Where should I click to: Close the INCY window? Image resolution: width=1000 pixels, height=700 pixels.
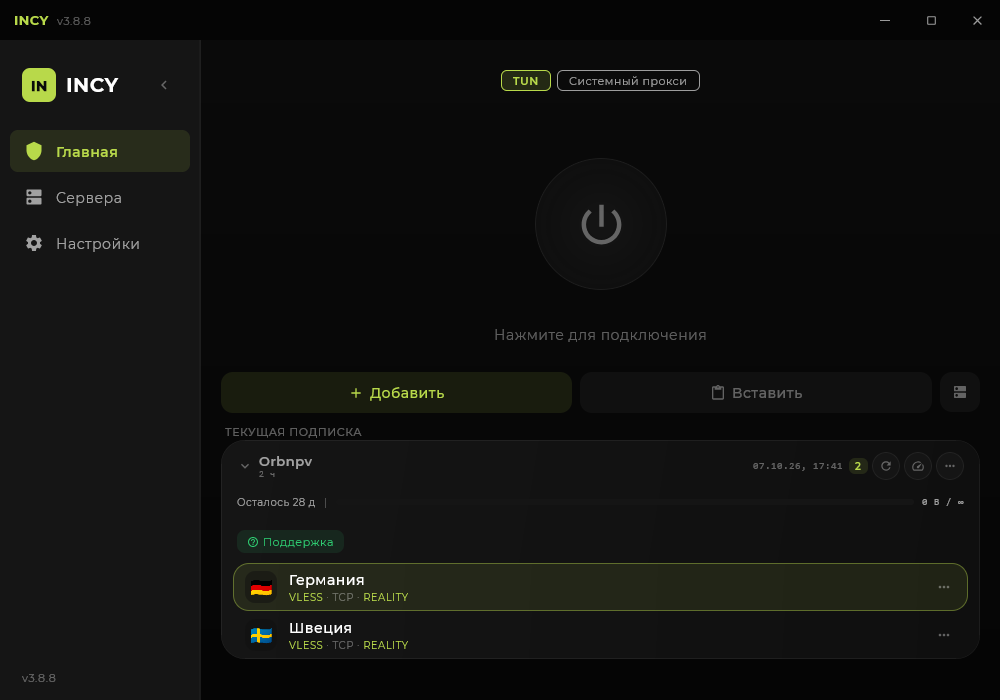coord(977,20)
